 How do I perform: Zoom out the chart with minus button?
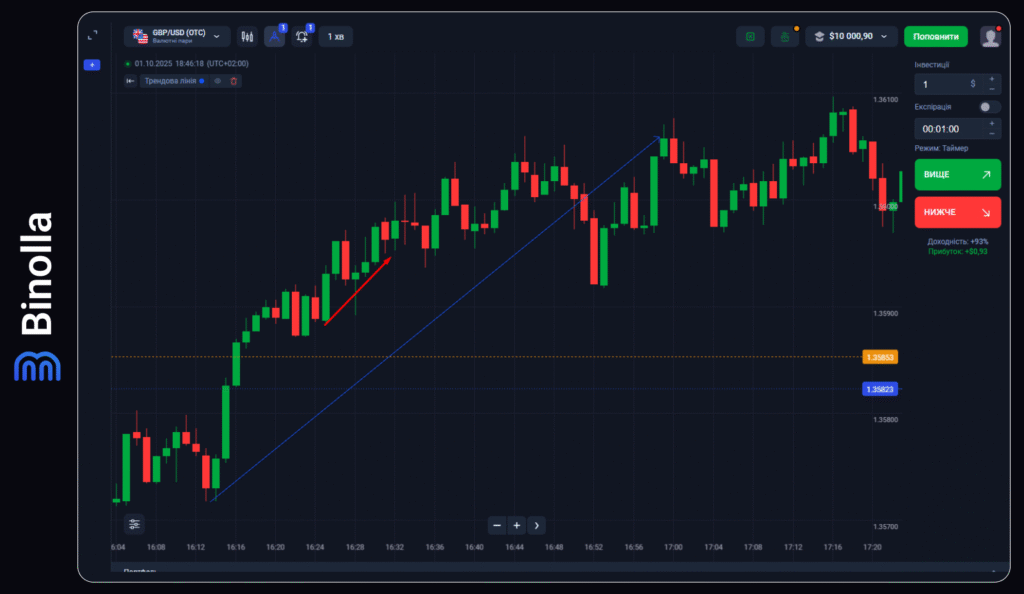[498, 525]
